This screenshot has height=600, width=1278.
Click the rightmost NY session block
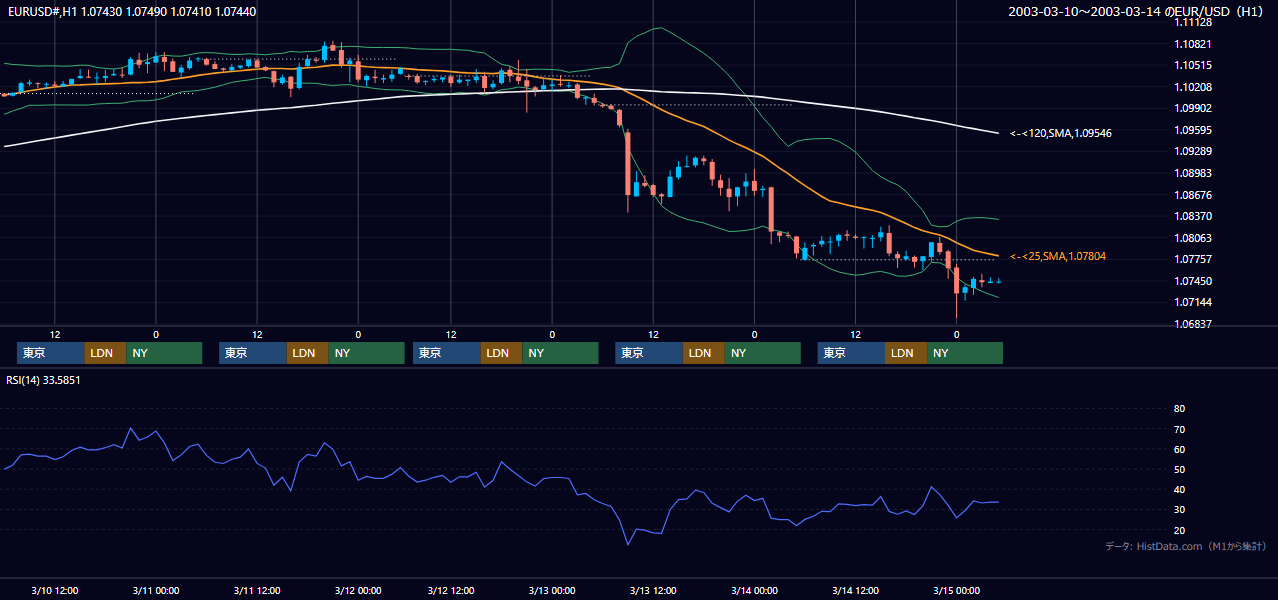pyautogui.click(x=965, y=353)
